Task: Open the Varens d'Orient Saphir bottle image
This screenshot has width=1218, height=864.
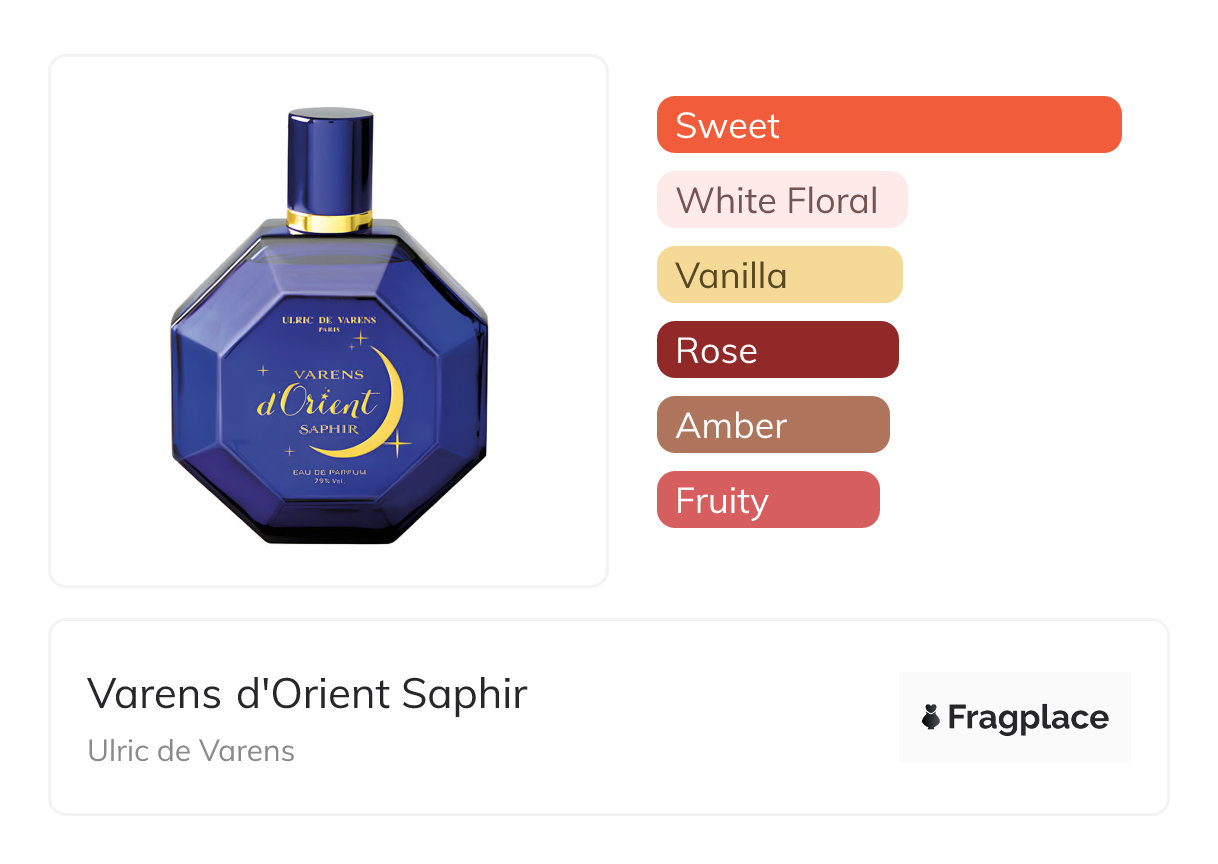Action: 329,326
